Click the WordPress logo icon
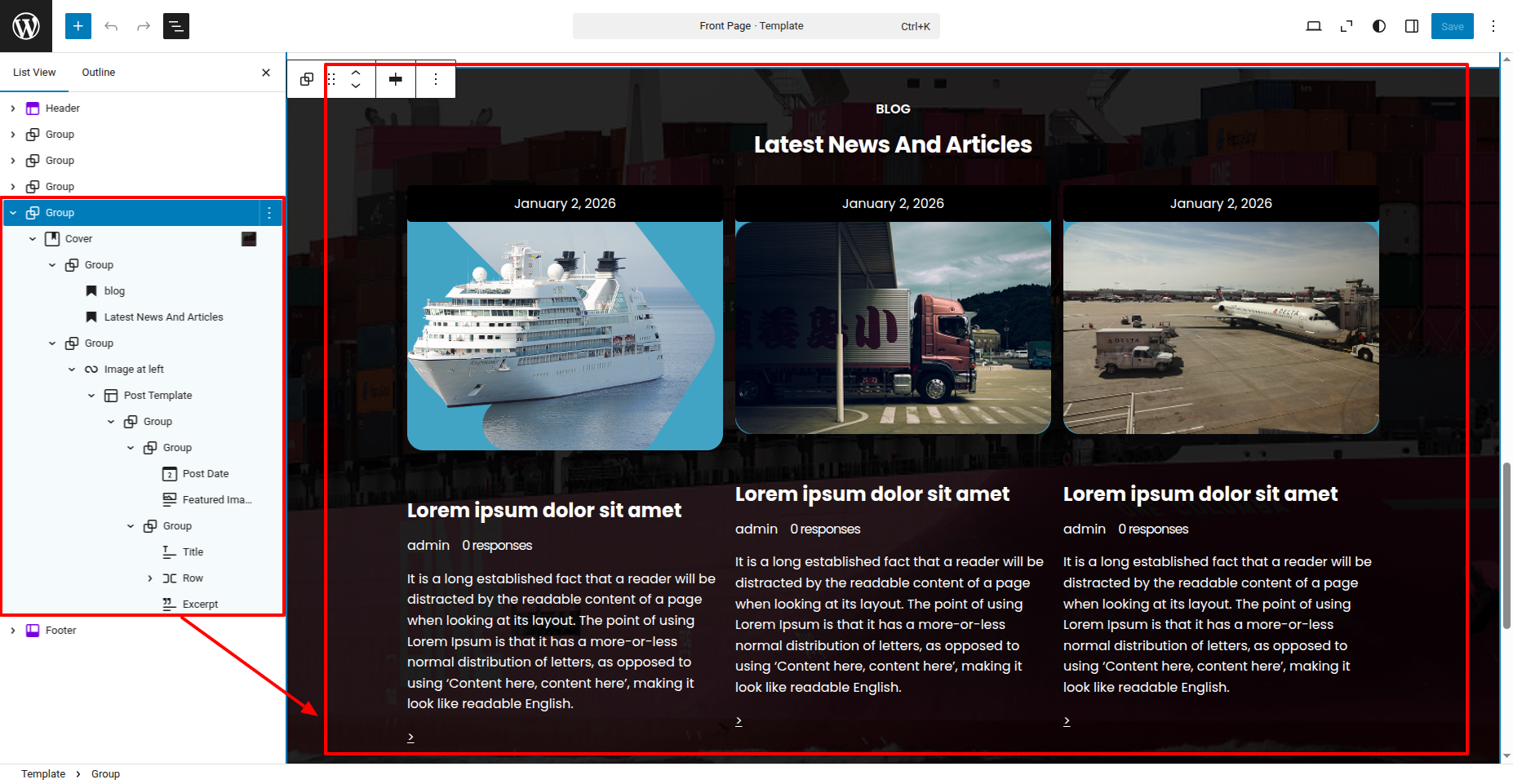 [x=26, y=26]
